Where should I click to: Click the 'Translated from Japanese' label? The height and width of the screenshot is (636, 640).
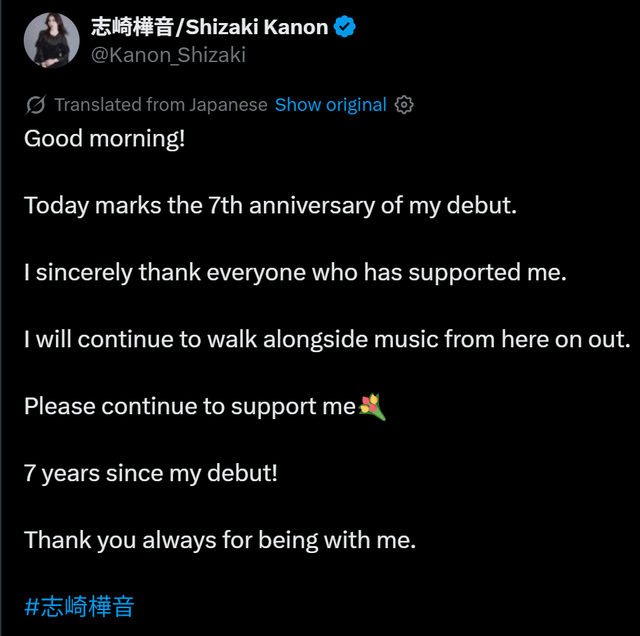click(161, 105)
